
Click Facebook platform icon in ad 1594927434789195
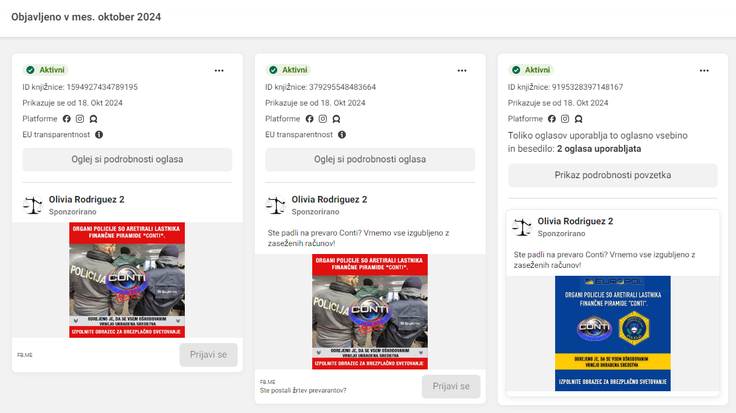click(x=67, y=119)
